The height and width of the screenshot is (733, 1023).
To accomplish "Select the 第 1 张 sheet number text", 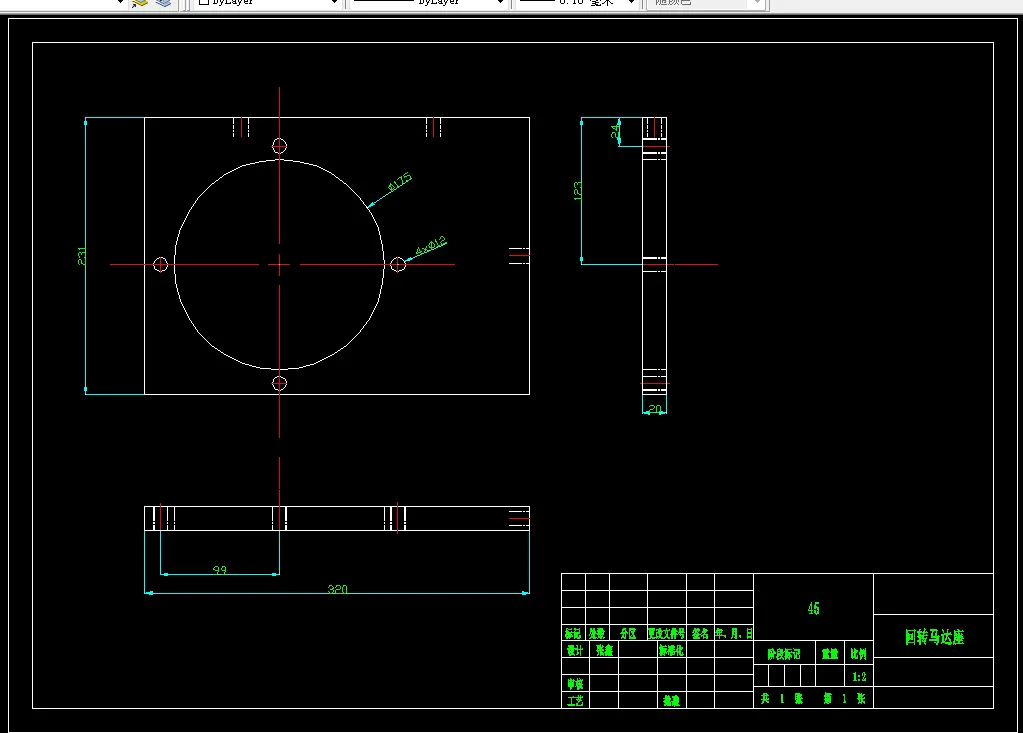I will pyautogui.click(x=844, y=698).
